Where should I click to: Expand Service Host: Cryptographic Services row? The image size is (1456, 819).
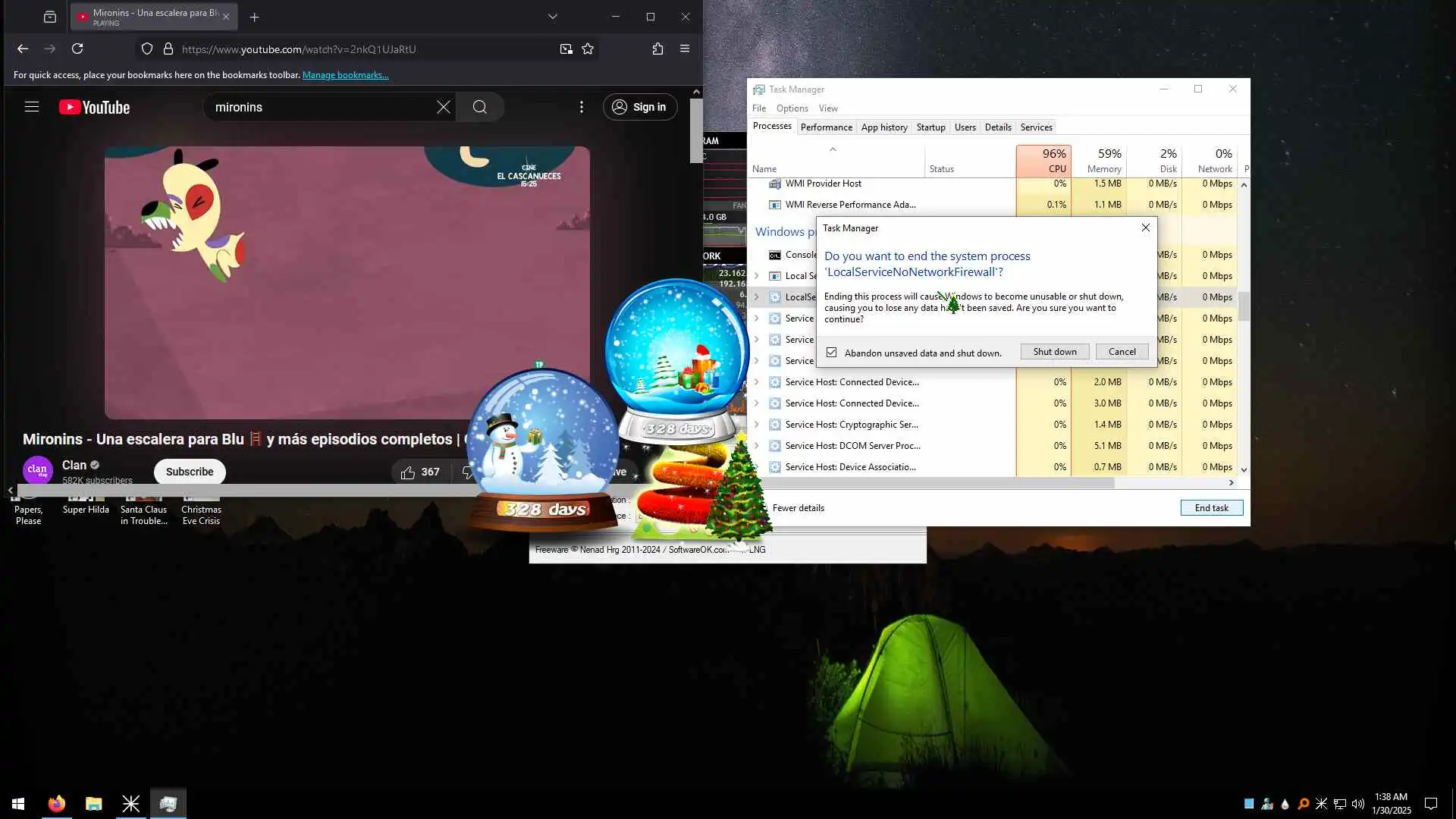pos(756,425)
